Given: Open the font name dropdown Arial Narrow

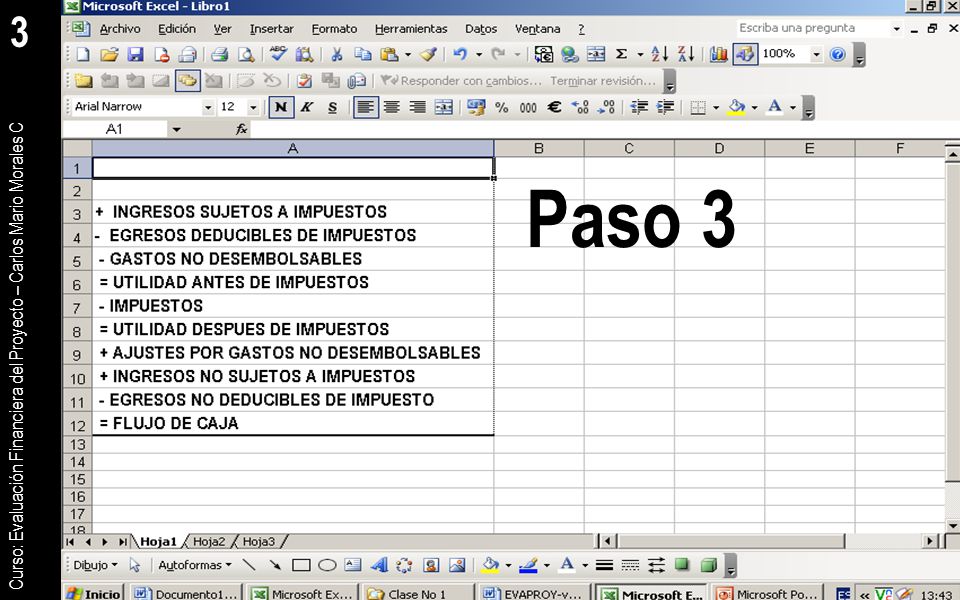Looking at the screenshot, I should [x=208, y=108].
